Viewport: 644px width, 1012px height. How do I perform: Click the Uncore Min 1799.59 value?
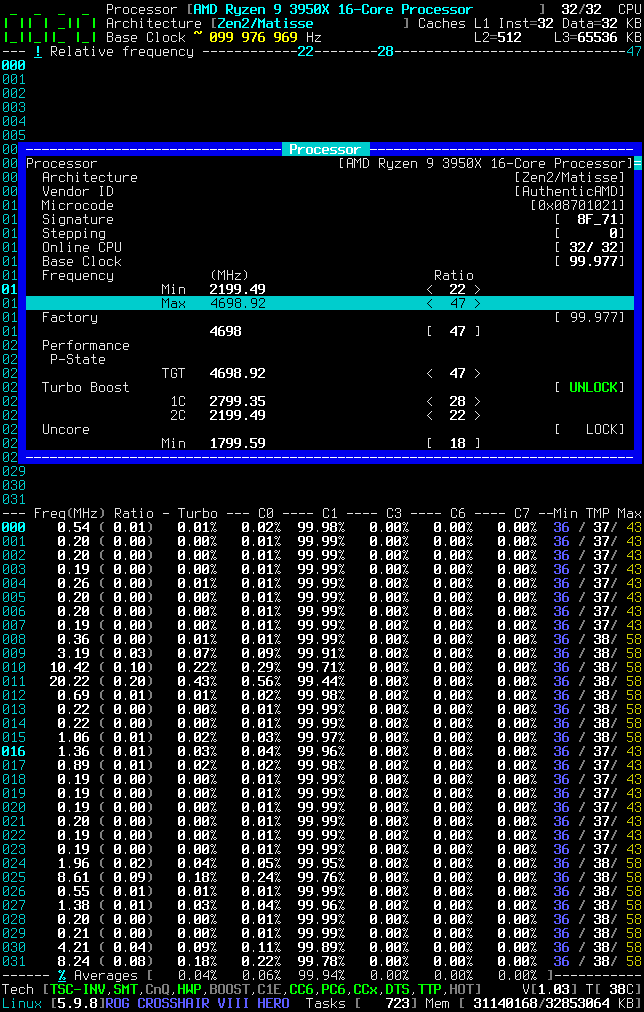[x=237, y=443]
